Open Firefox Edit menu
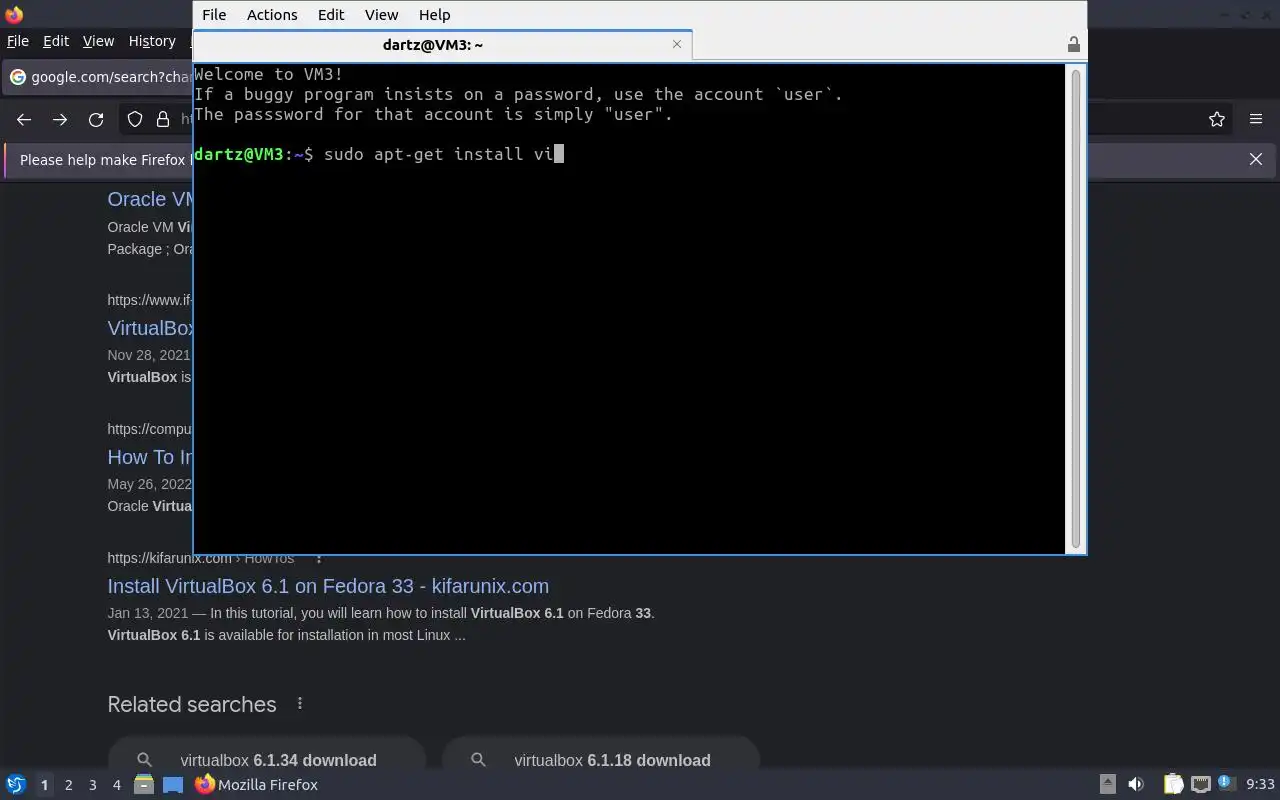 click(56, 41)
